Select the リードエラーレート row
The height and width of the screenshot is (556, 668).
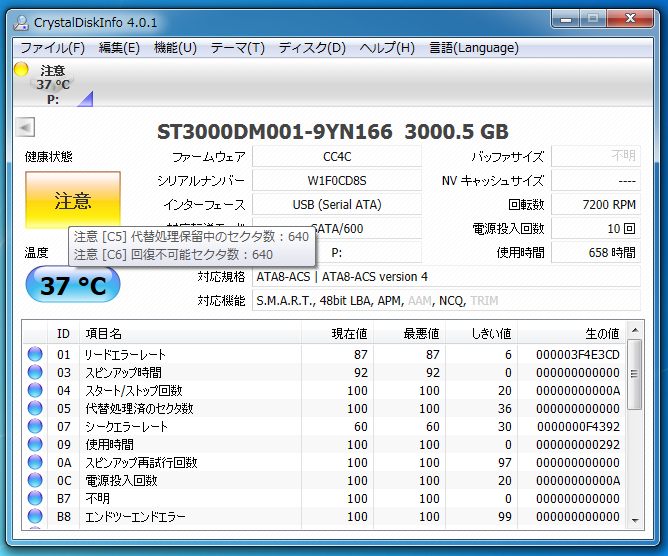point(324,354)
